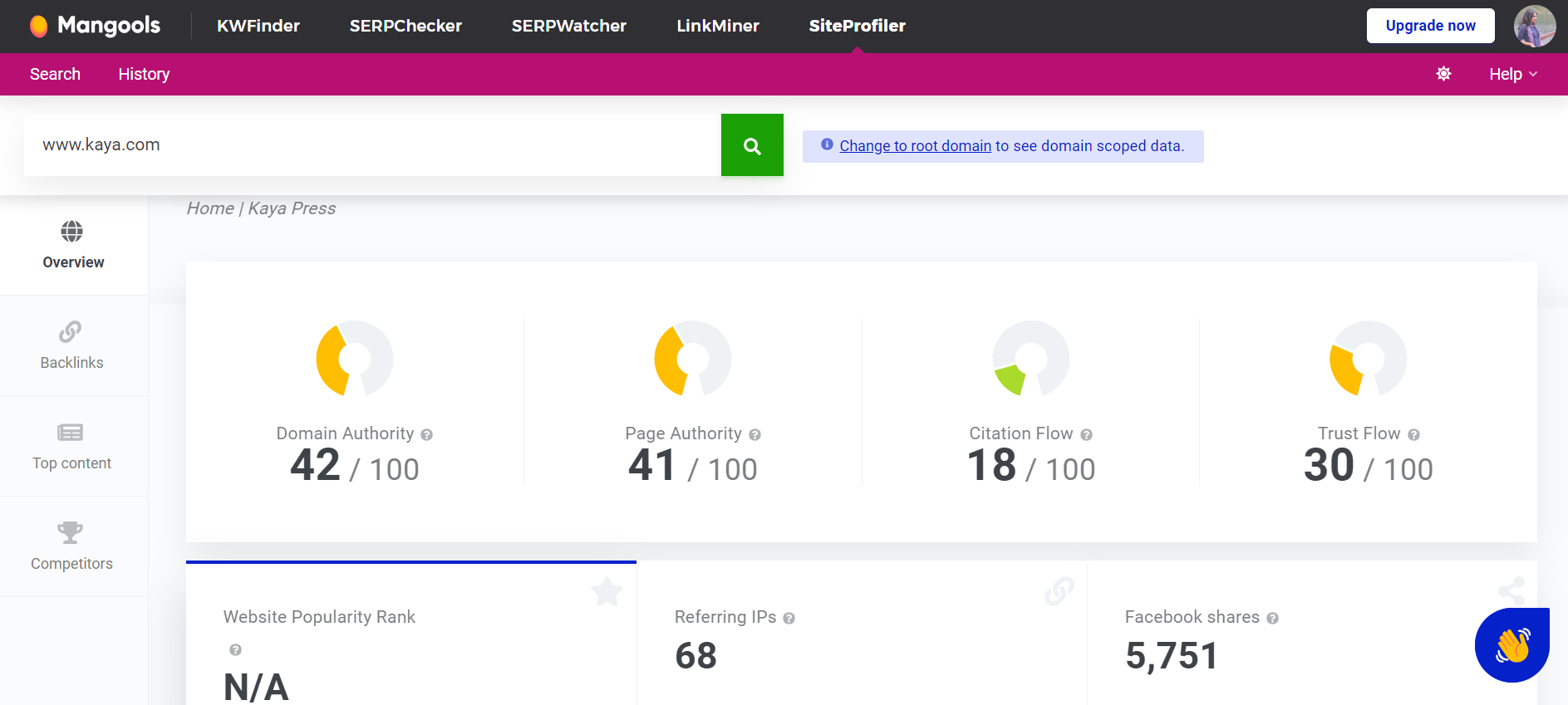Click the green search magnifier button
This screenshot has width=1568, height=705.
[752, 144]
